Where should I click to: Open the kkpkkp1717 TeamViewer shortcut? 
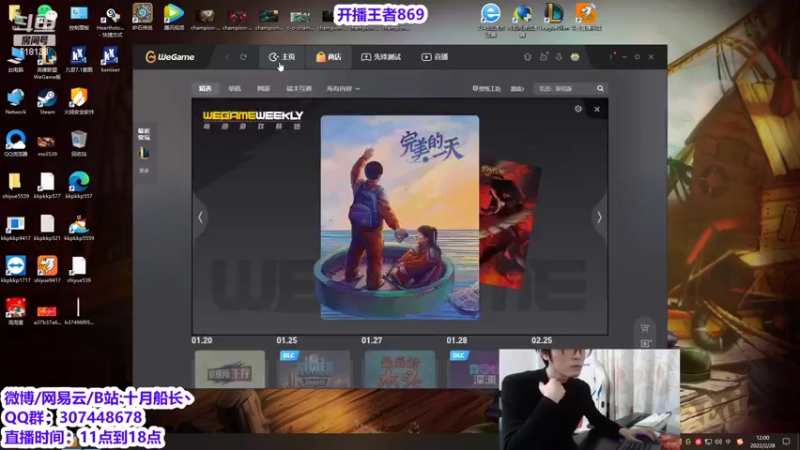16,269
